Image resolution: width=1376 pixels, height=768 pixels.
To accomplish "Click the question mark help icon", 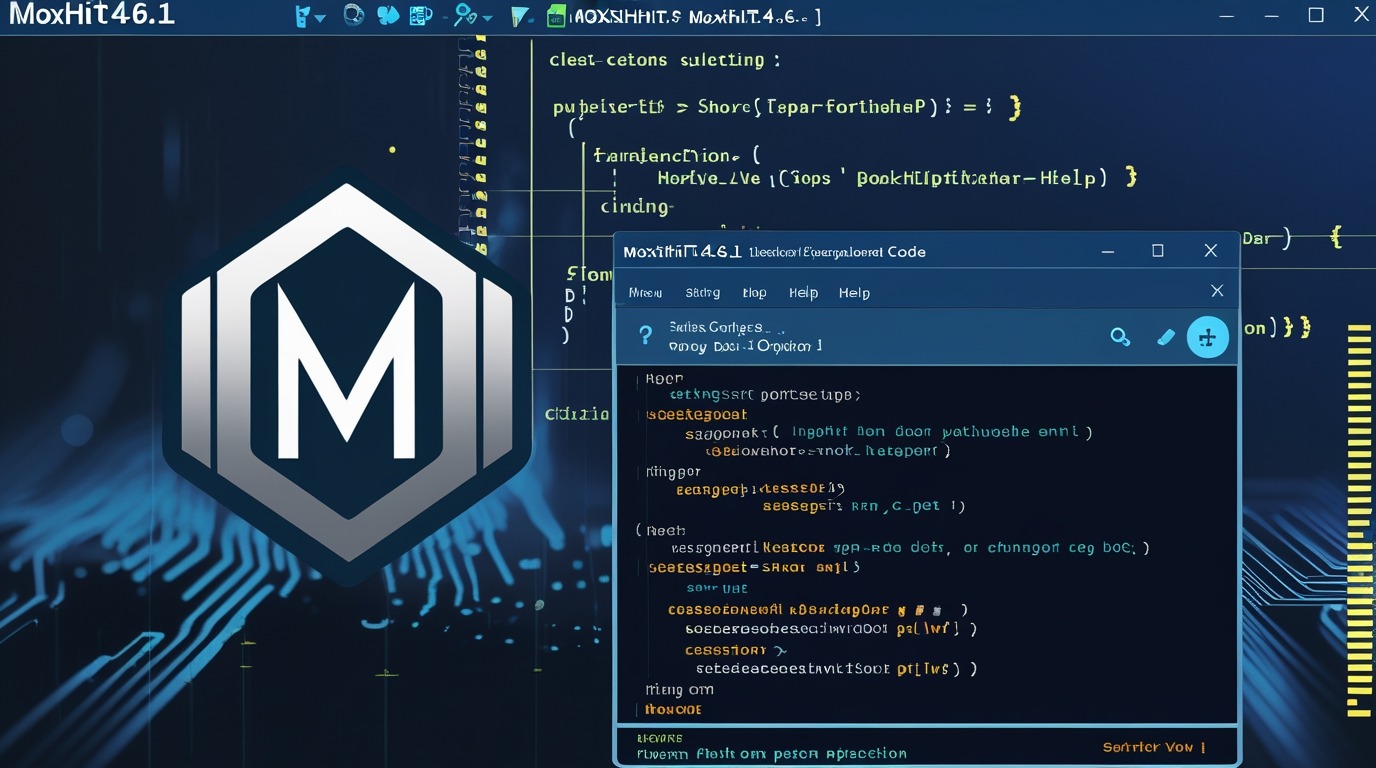I will tap(645, 336).
